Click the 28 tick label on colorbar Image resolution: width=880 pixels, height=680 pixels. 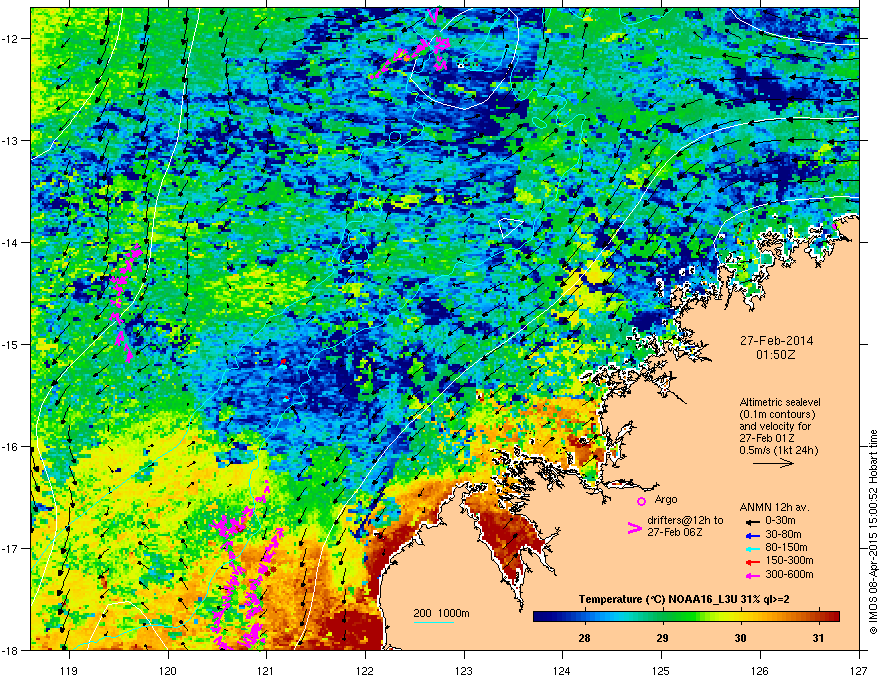[x=584, y=638]
